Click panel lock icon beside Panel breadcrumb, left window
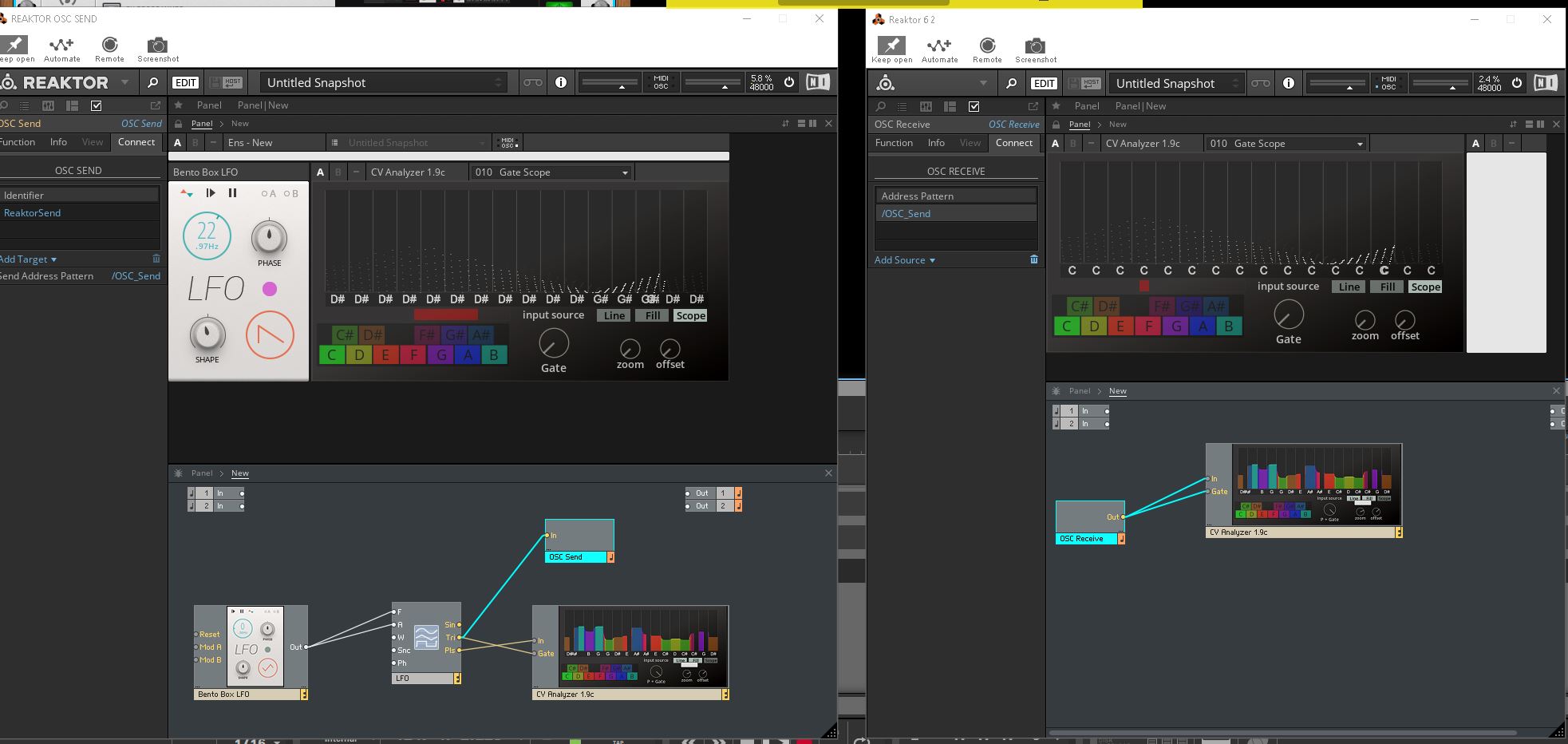Viewport: 1568px width, 744px height. (x=180, y=124)
